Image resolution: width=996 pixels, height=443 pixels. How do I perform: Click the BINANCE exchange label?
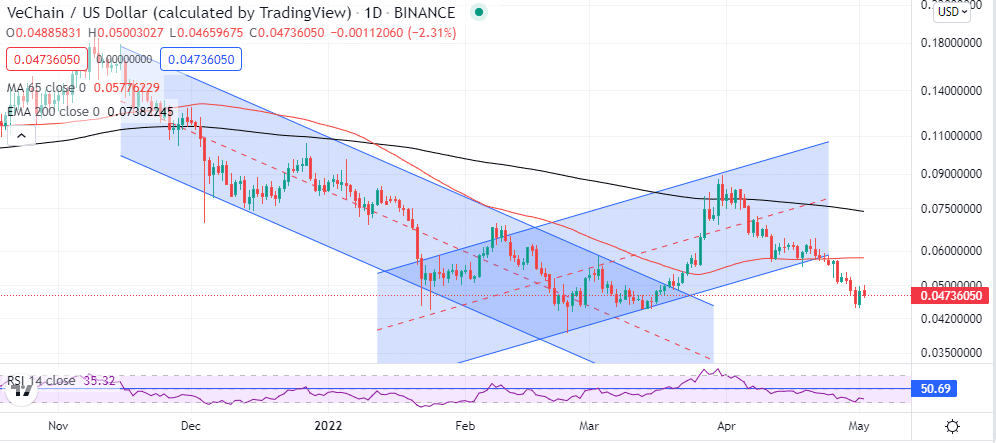pos(432,13)
